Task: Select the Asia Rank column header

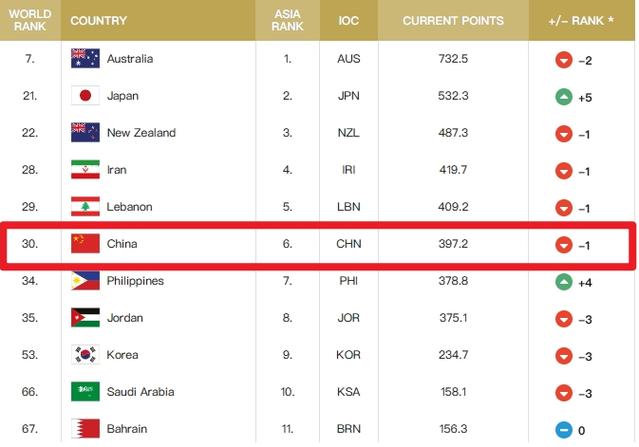Action: click(287, 20)
